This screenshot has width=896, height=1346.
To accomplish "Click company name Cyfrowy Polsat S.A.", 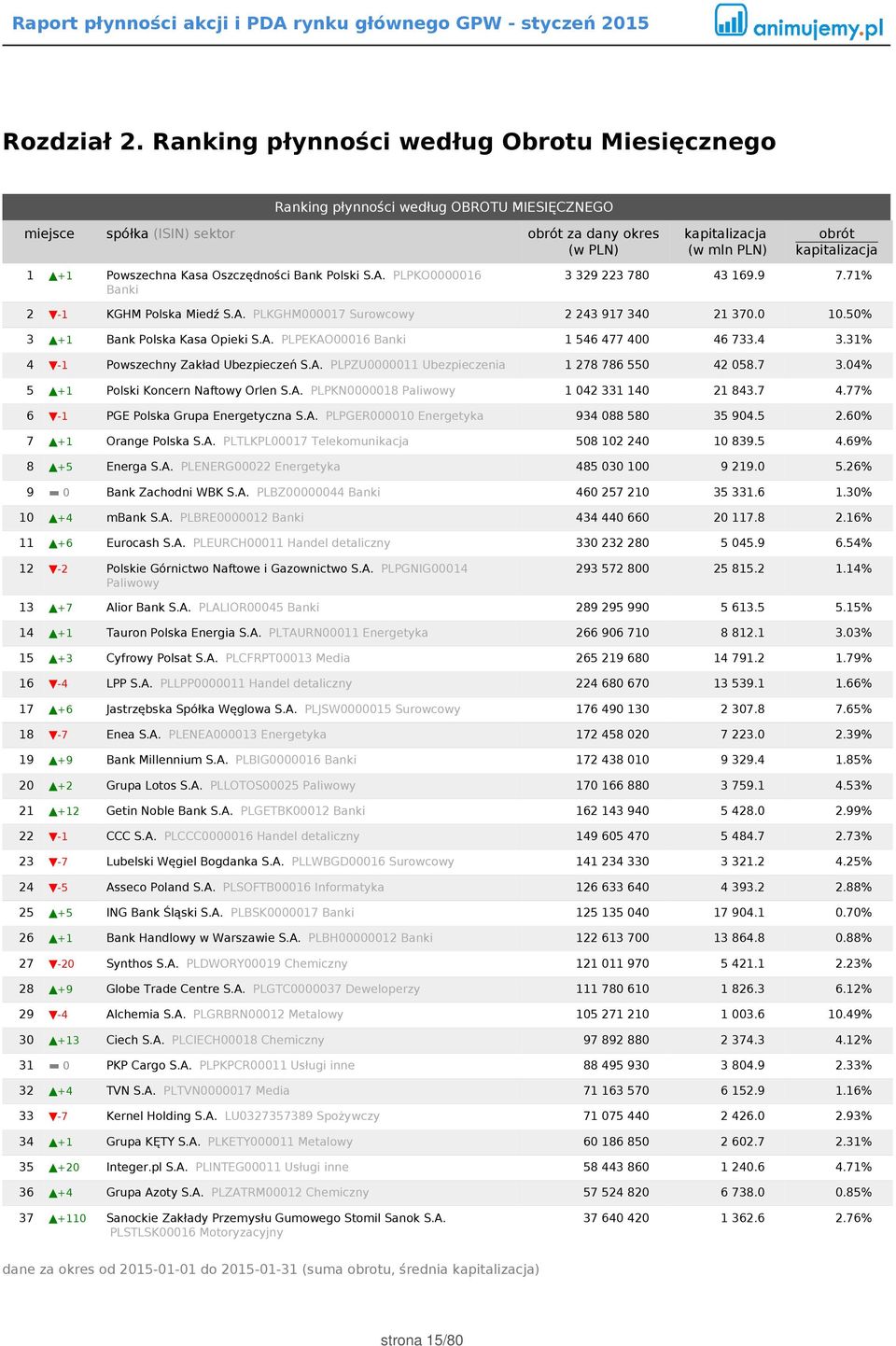I will tap(162, 658).
